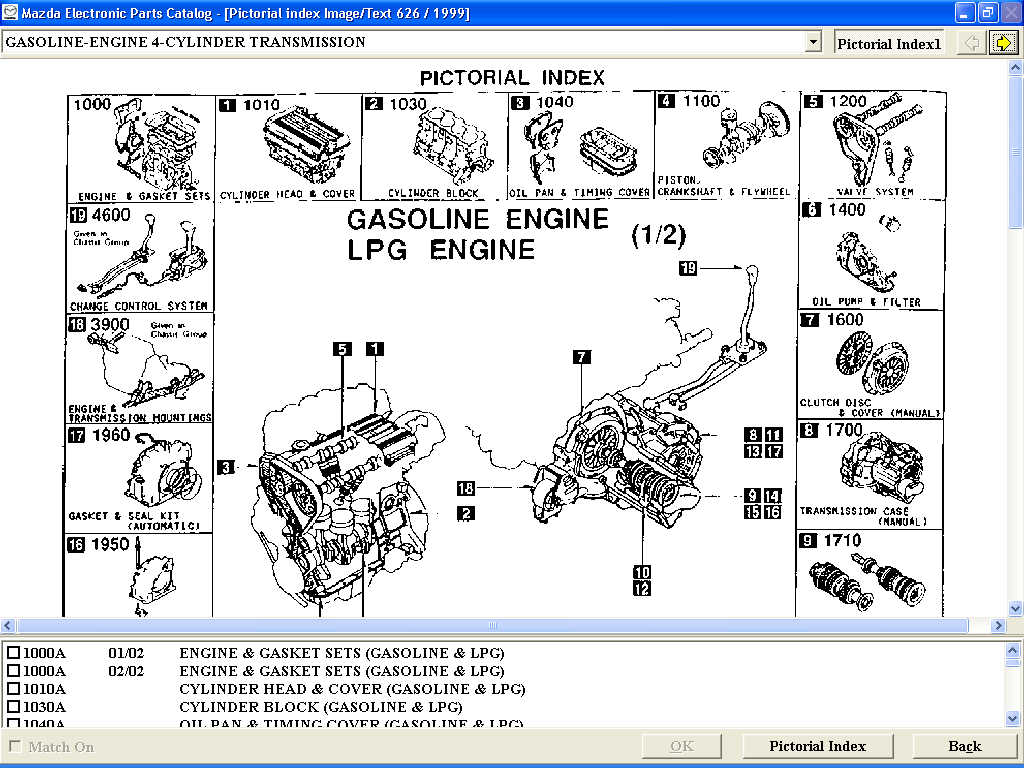Image resolution: width=1024 pixels, height=768 pixels.
Task: Open the 4600 Change Control System thumbnail
Action: point(140,259)
